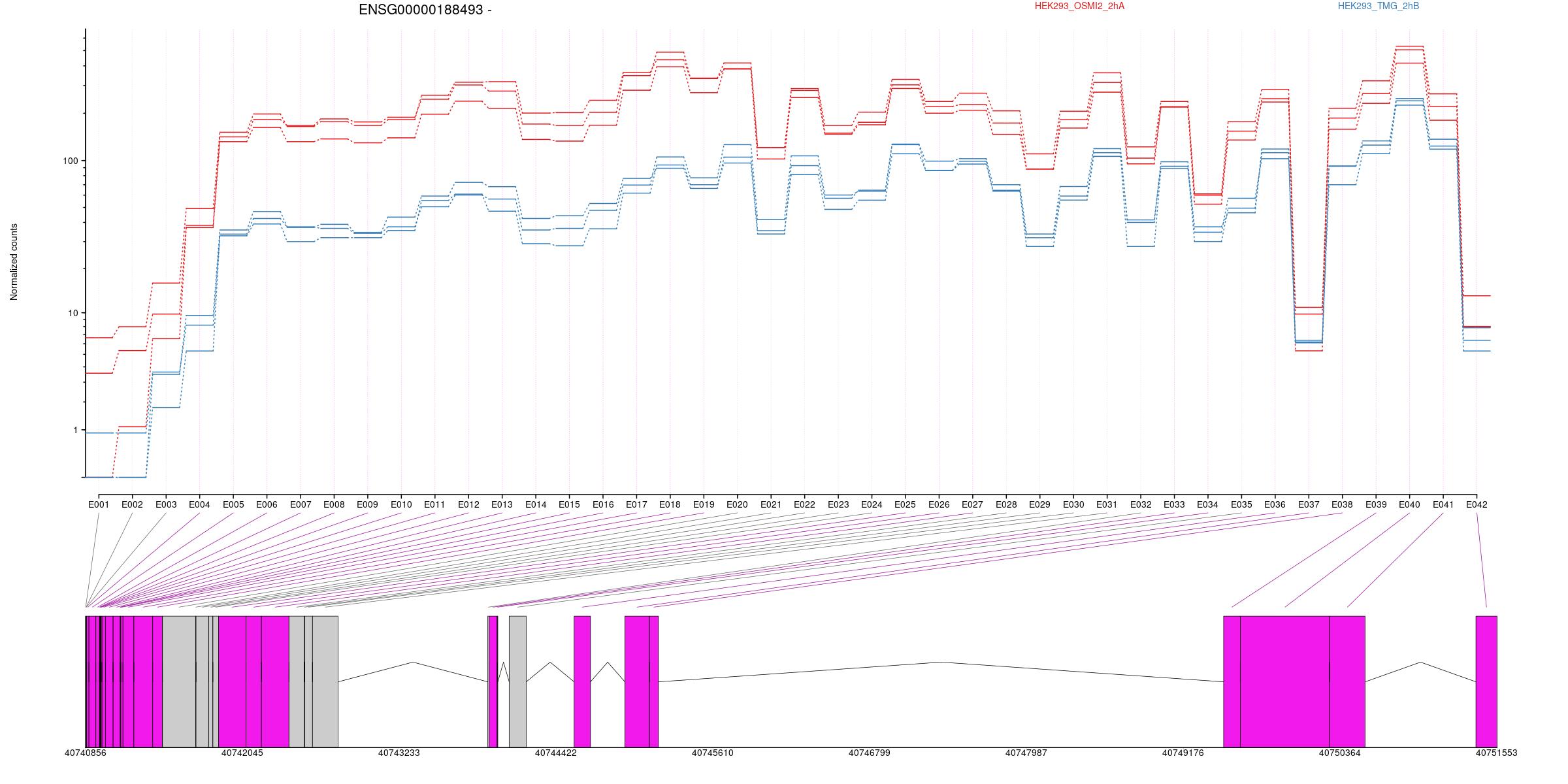Select exon label E028
Screen dimensions: 1568x784
1006,504
